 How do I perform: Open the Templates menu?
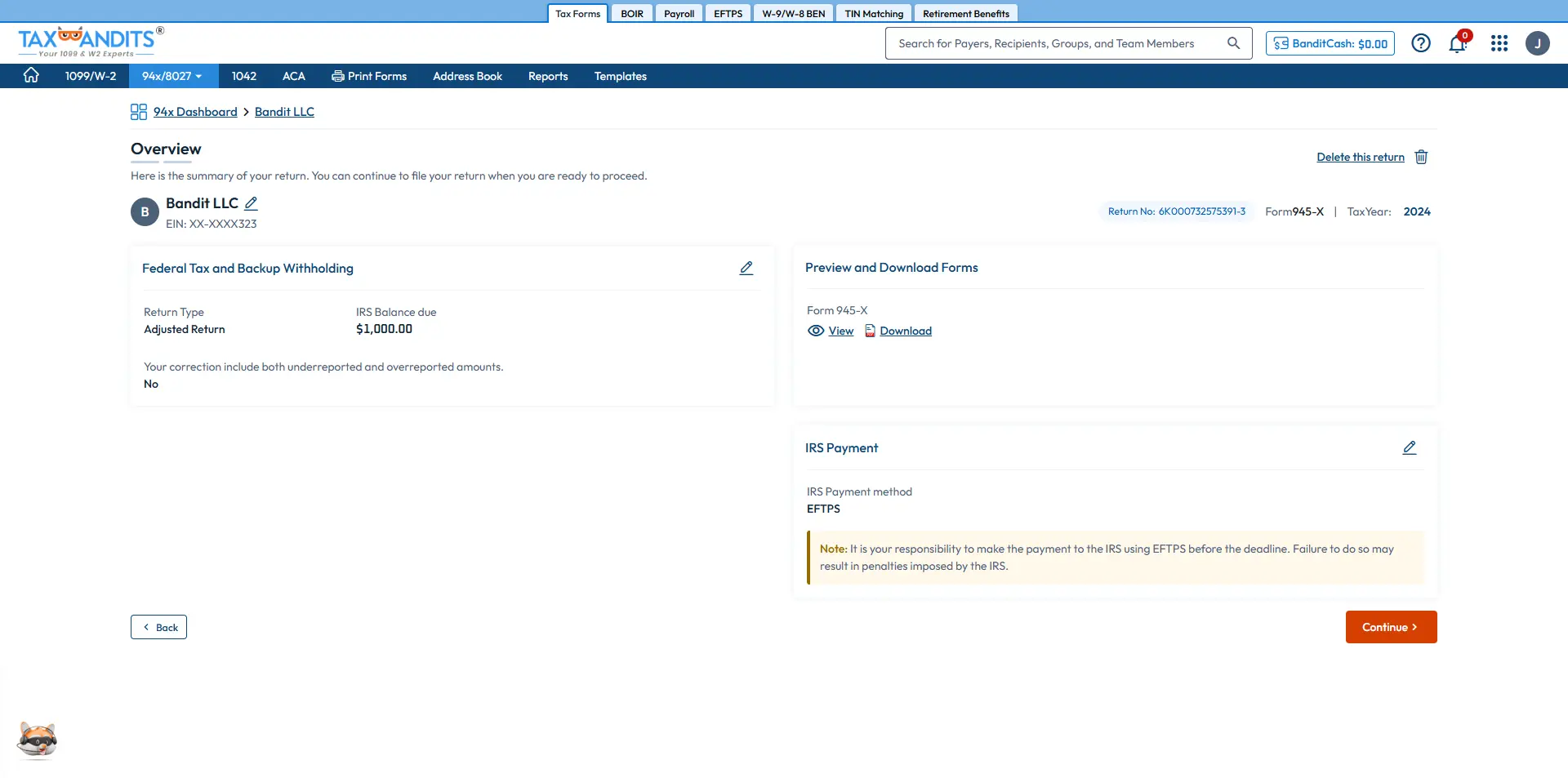tap(621, 76)
